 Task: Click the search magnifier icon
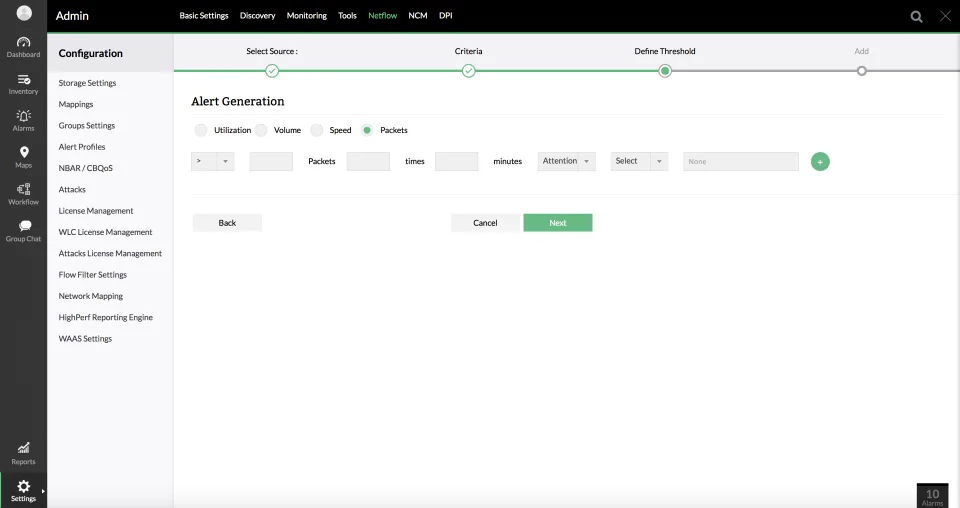(x=917, y=17)
